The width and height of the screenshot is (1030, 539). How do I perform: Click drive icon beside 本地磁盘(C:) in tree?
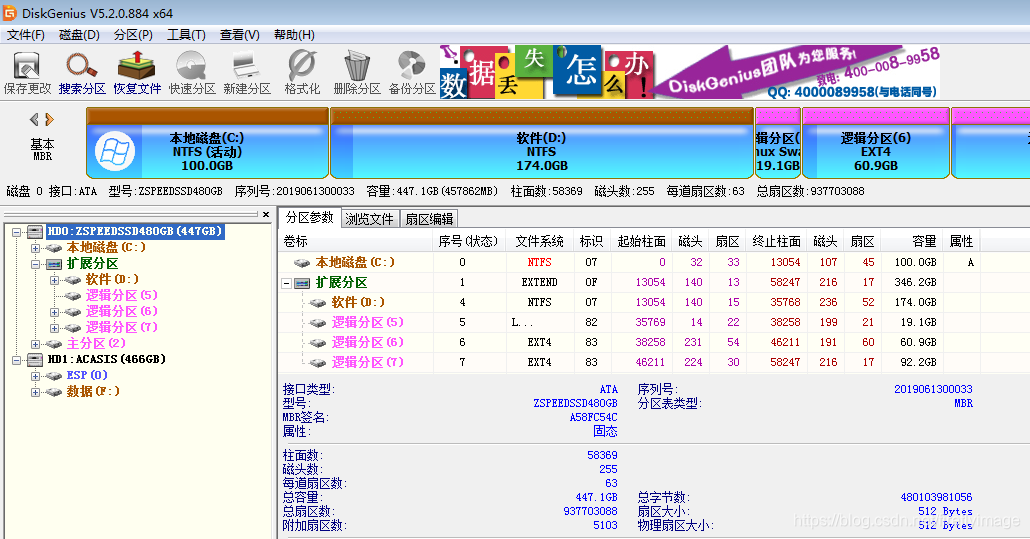[x=54, y=248]
